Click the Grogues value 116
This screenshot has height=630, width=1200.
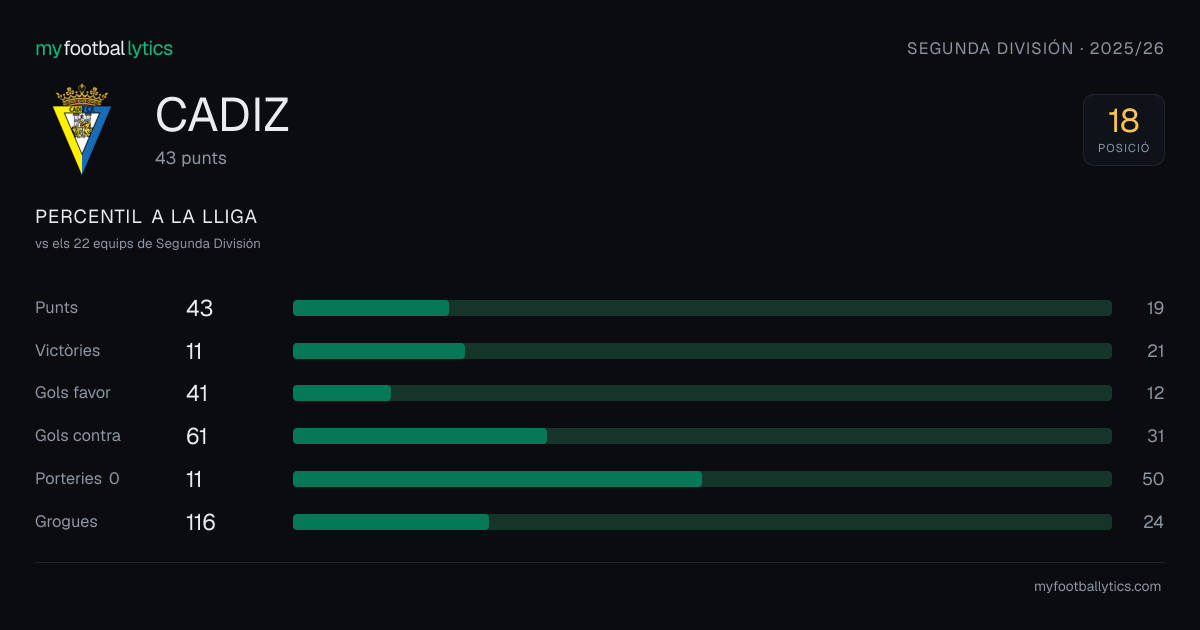click(200, 522)
